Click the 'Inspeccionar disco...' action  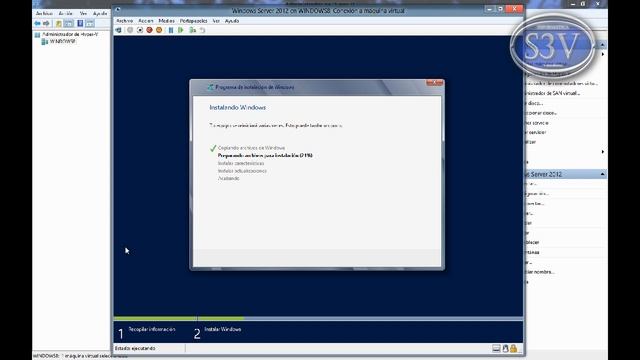pyautogui.click(x=541, y=113)
